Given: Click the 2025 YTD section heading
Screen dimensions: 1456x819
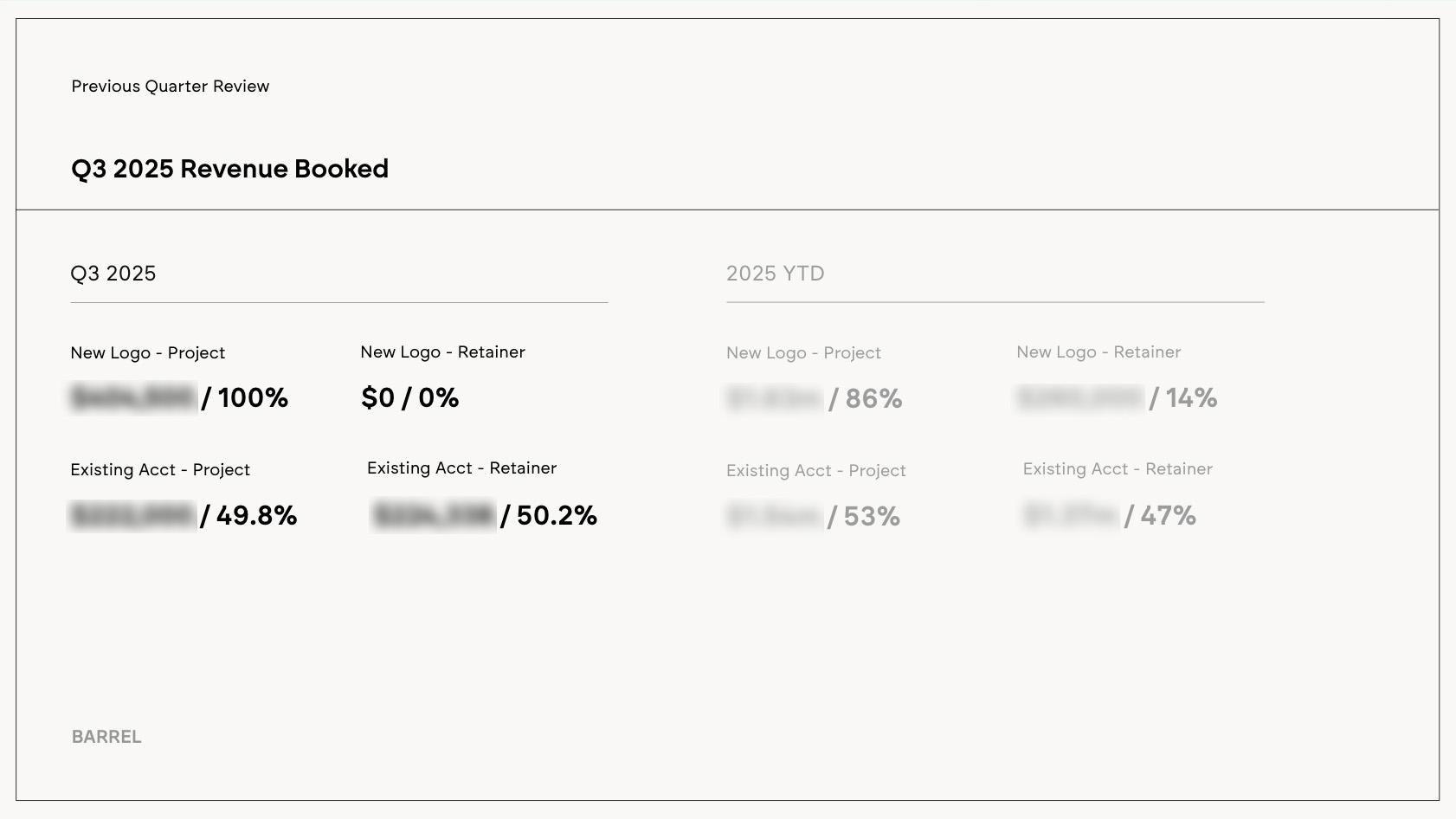Looking at the screenshot, I should tap(775, 274).
